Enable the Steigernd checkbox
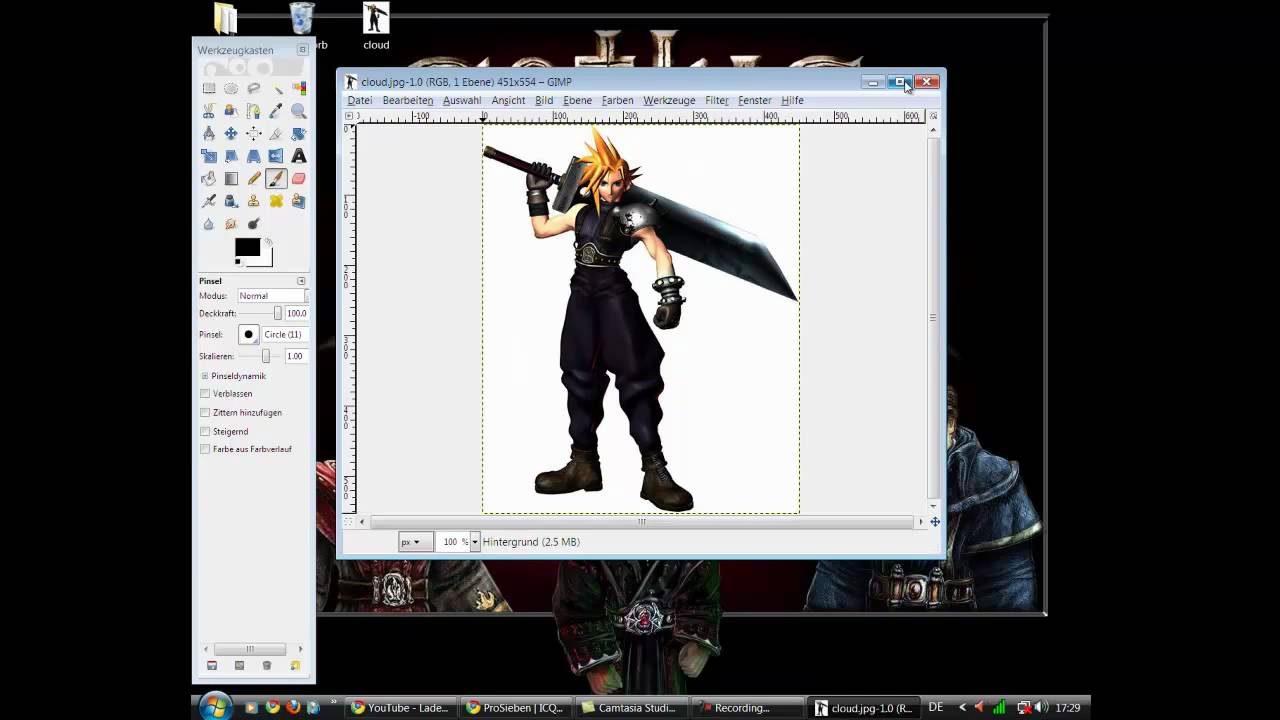 [205, 431]
